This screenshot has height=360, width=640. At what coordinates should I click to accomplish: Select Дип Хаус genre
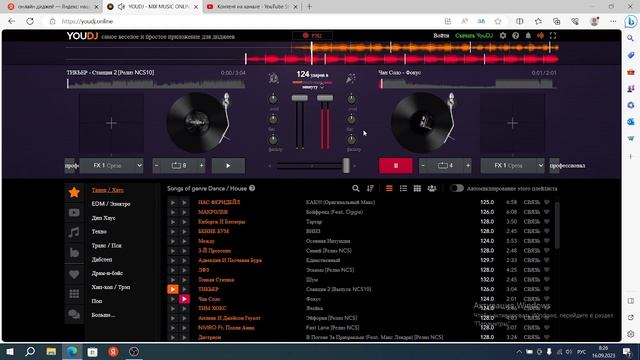[x=103, y=218]
